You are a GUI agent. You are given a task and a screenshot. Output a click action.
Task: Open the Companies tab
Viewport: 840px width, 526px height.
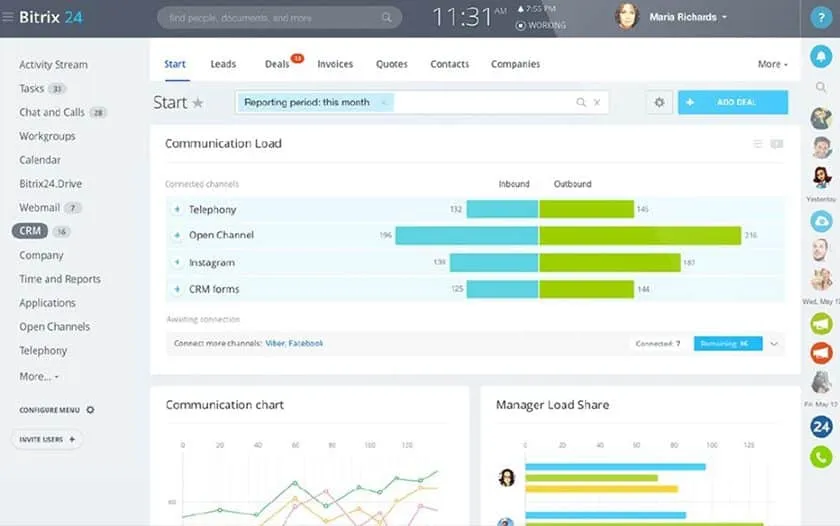515,64
